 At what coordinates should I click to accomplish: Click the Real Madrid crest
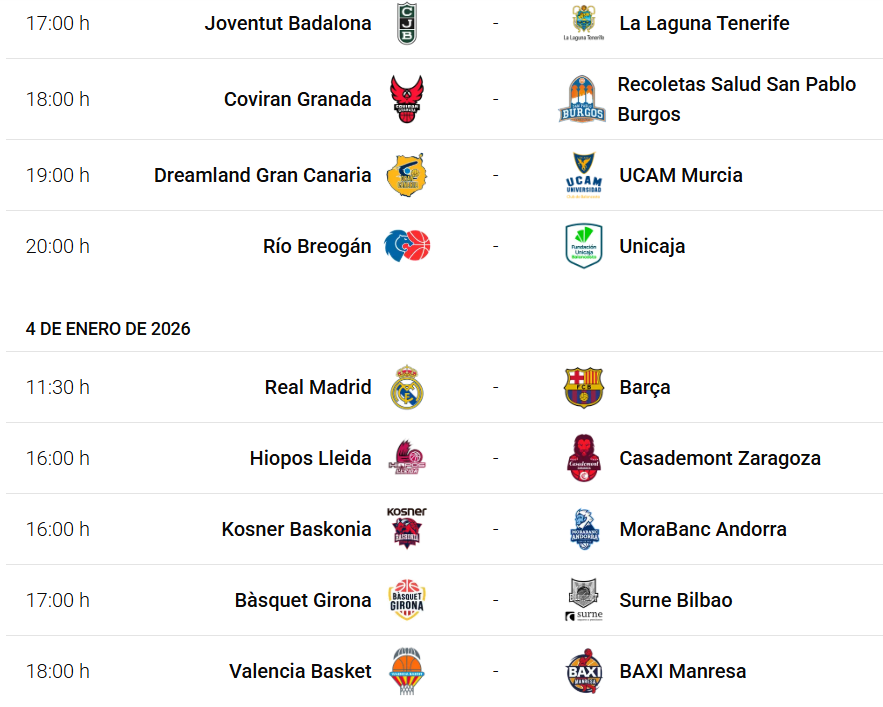[x=407, y=387]
